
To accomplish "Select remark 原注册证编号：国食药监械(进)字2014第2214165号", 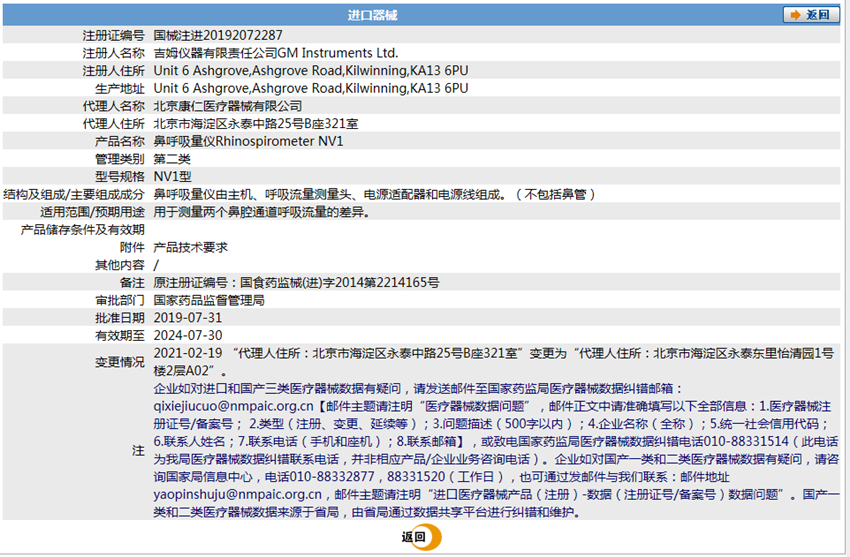I will pos(297,283).
